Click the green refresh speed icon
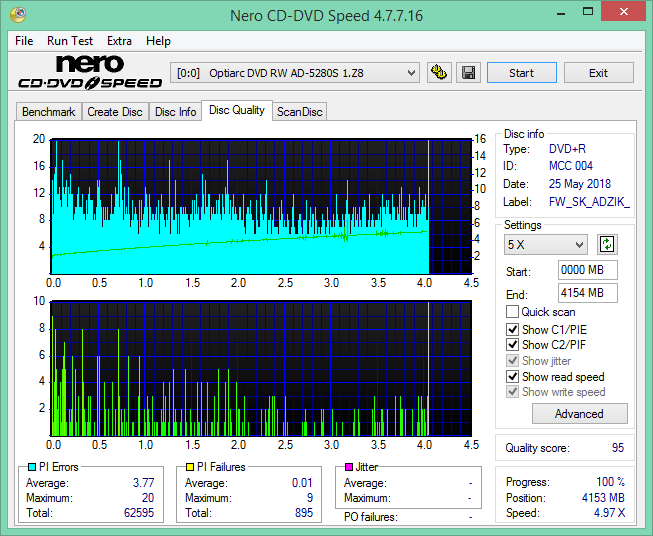Viewport: 653px width, 536px height. pyautogui.click(x=607, y=244)
